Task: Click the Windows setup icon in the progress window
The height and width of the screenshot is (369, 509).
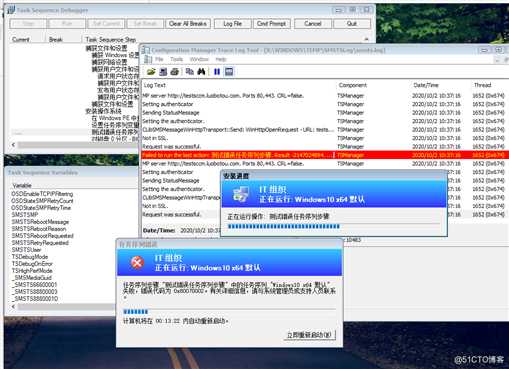Action: (x=241, y=194)
